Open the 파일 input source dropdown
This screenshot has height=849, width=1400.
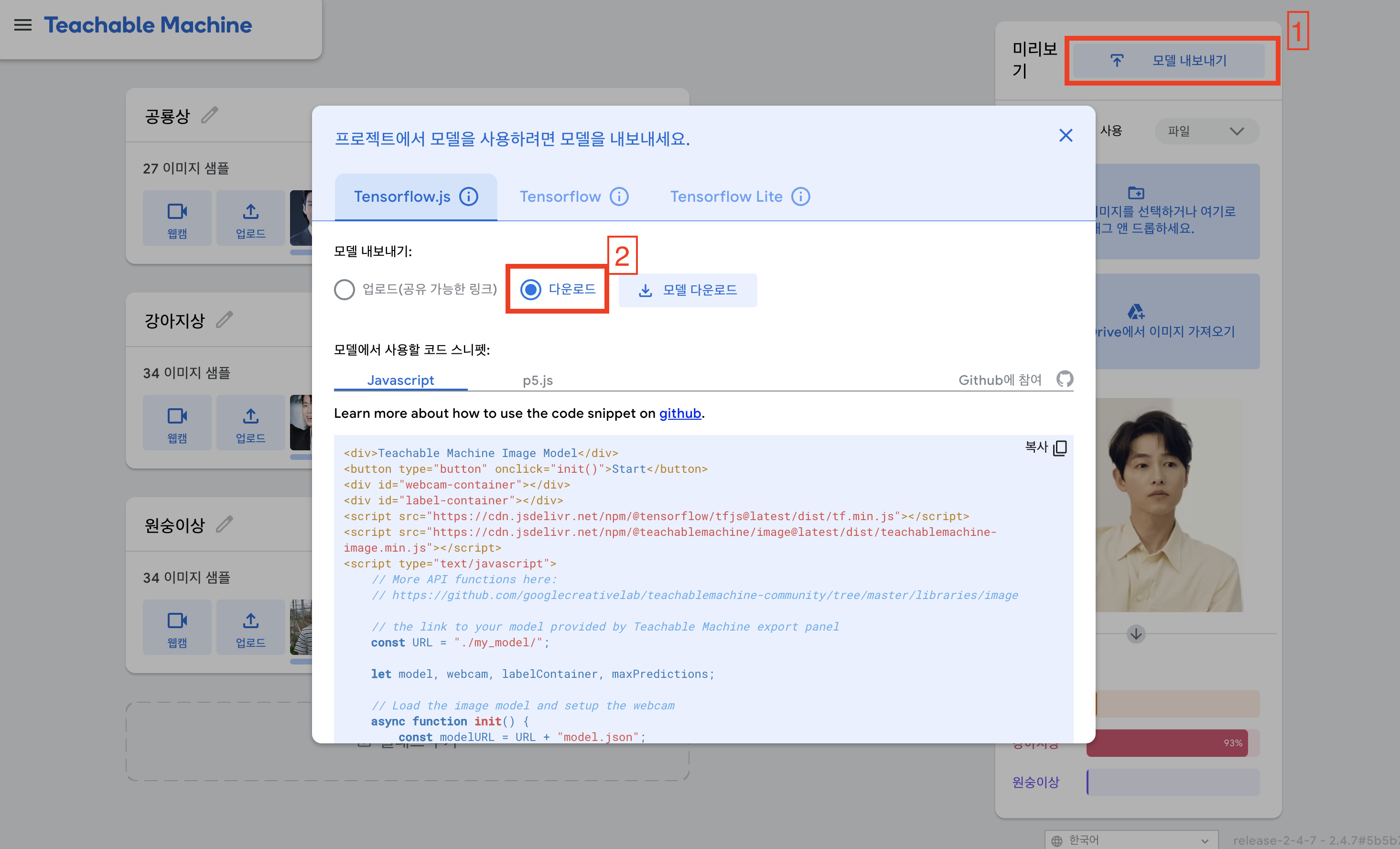1206,131
